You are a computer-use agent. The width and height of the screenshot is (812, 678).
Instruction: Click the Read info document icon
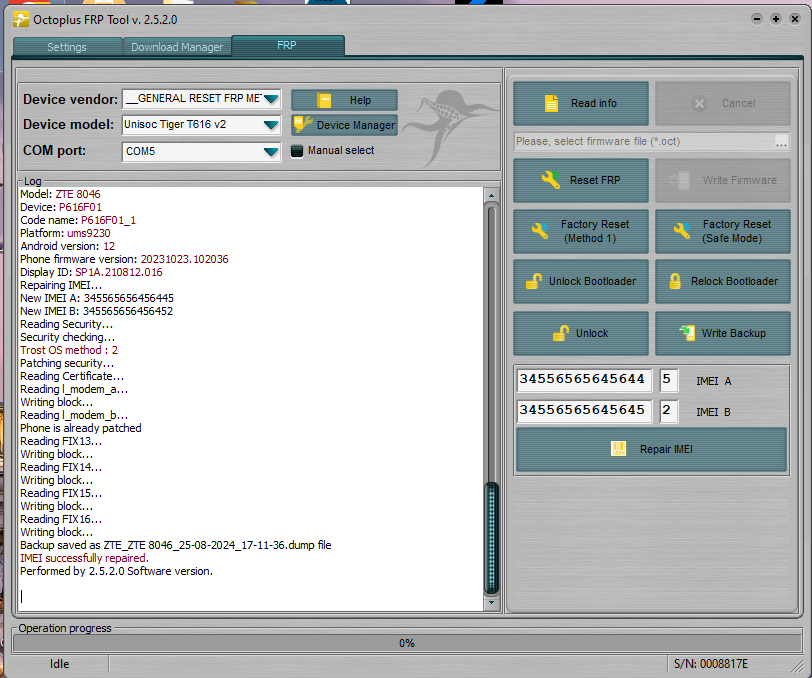551,103
